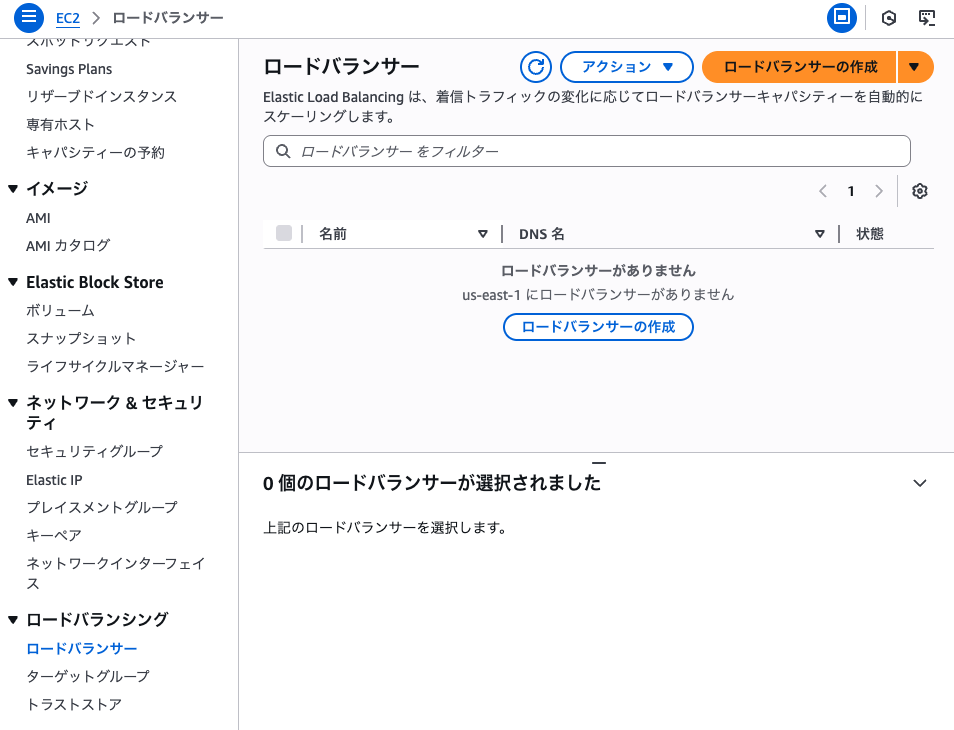
Task: Navigate to Savings Plans in the sidebar
Action: [69, 68]
